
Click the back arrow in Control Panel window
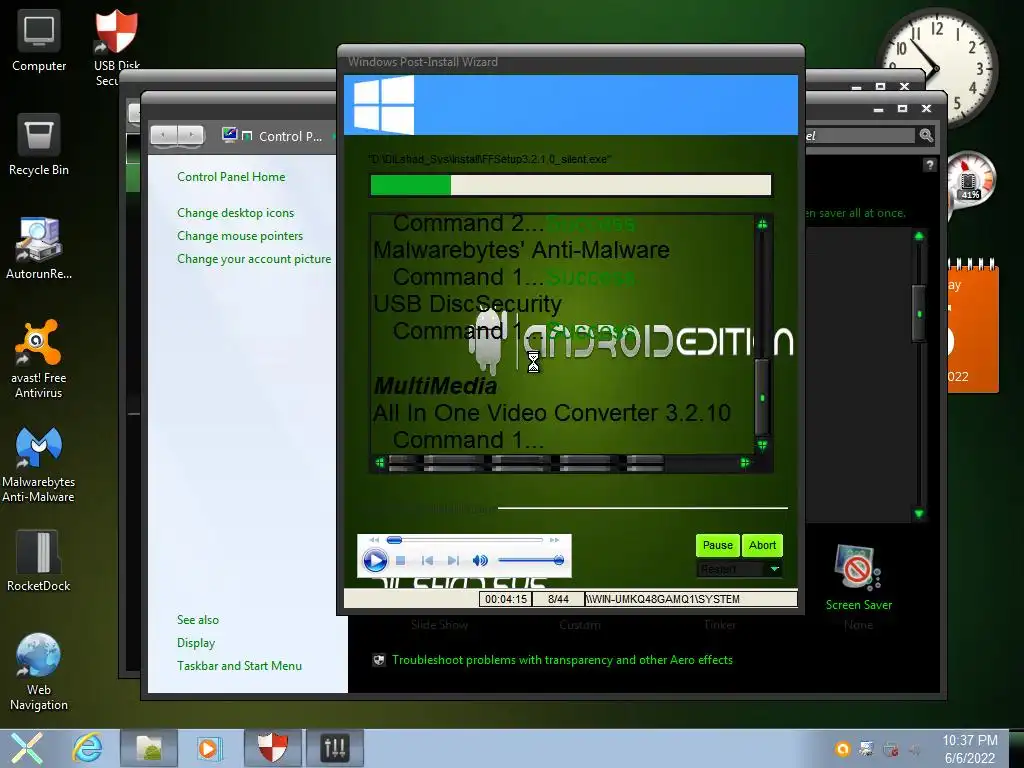(164, 135)
